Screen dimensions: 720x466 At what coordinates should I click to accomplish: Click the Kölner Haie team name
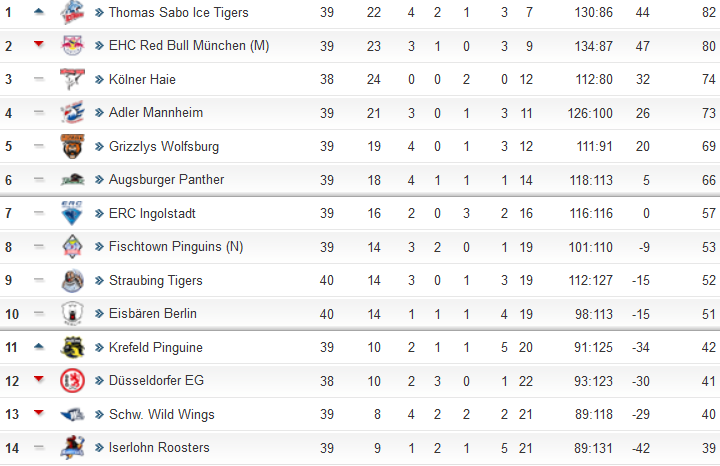[x=142, y=79]
